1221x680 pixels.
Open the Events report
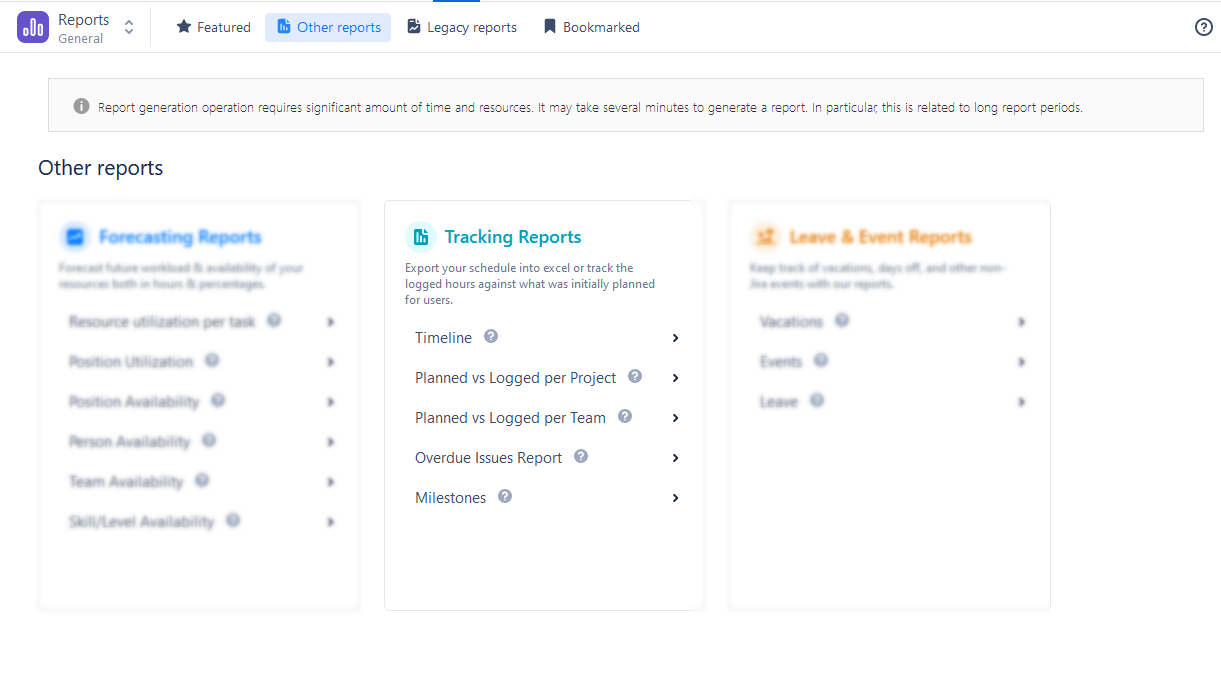tap(781, 361)
